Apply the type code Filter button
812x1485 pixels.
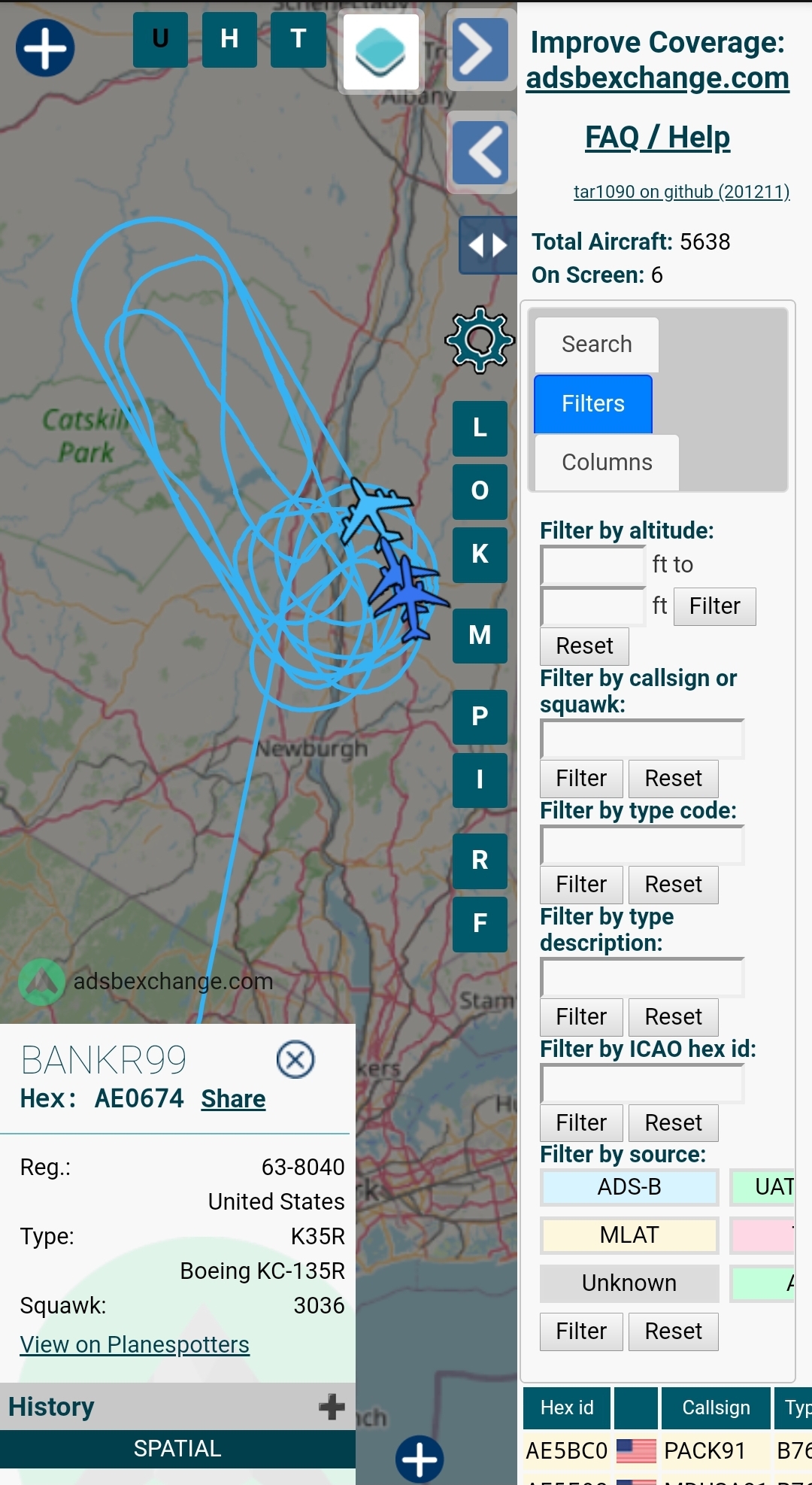(x=582, y=885)
